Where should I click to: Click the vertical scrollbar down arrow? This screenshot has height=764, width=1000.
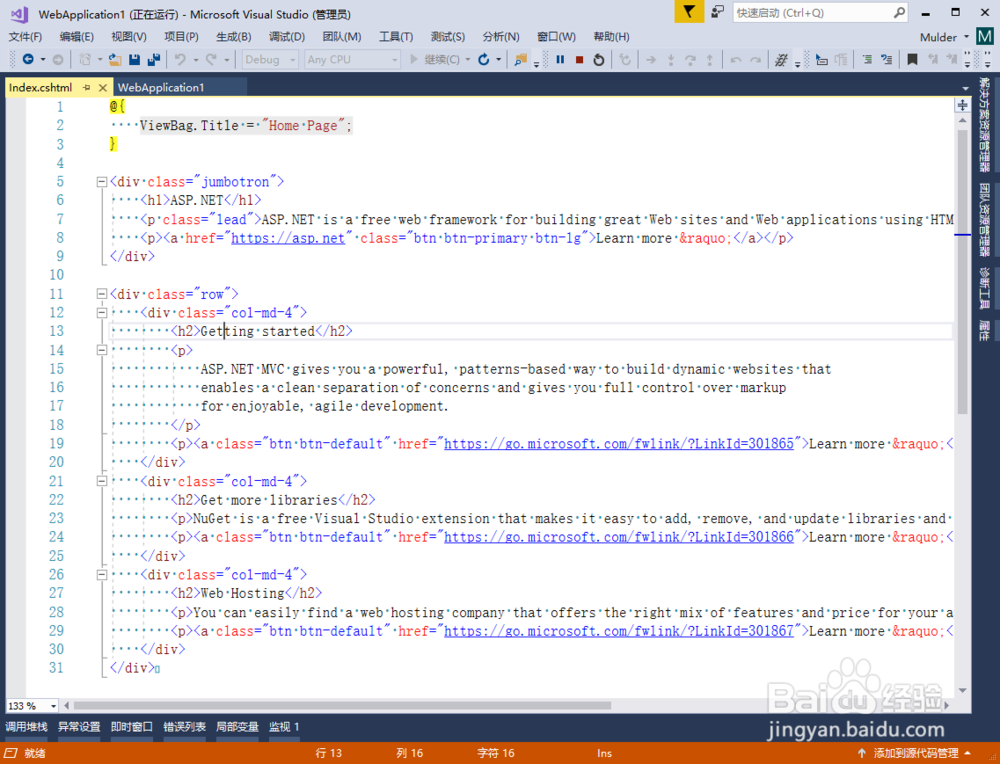[x=962, y=691]
